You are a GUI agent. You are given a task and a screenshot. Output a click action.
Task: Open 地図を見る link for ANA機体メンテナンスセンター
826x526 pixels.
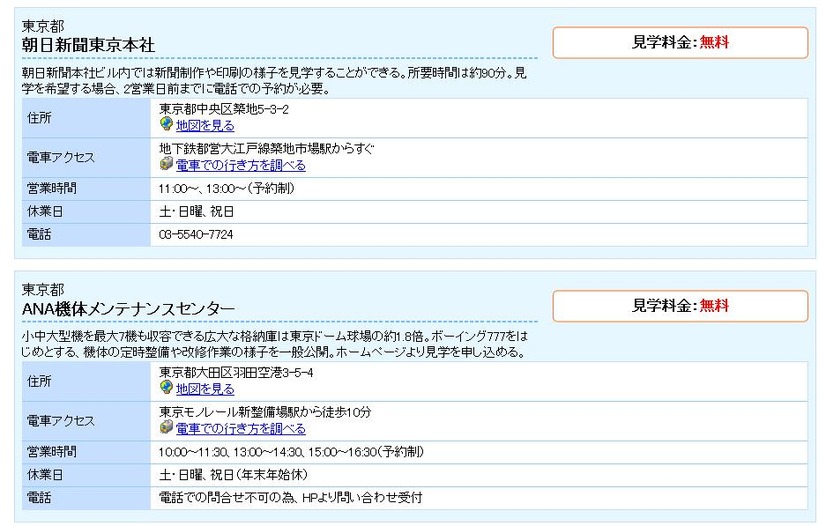[205, 389]
